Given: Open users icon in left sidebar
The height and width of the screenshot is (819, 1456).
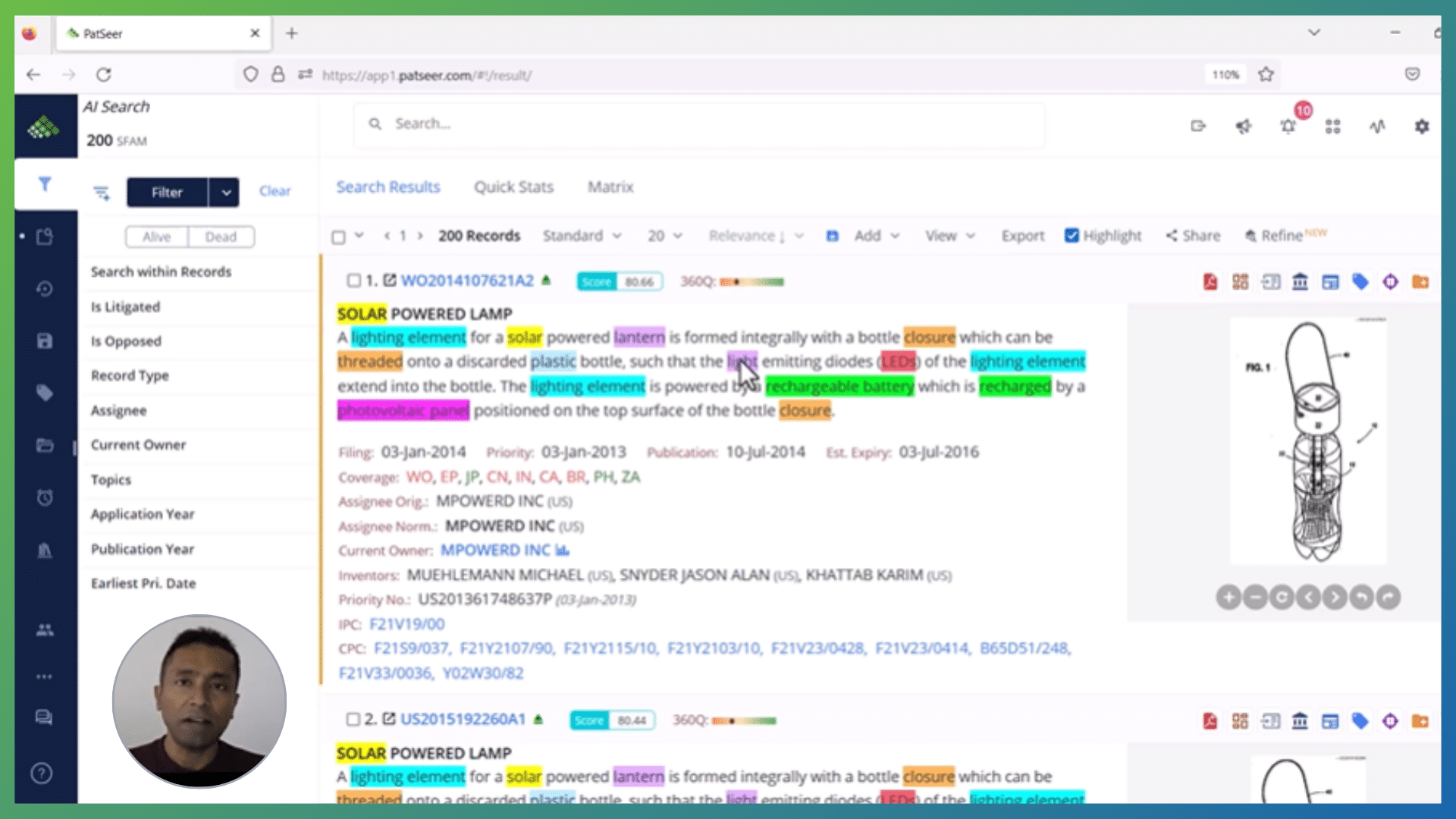Looking at the screenshot, I should click(x=45, y=629).
